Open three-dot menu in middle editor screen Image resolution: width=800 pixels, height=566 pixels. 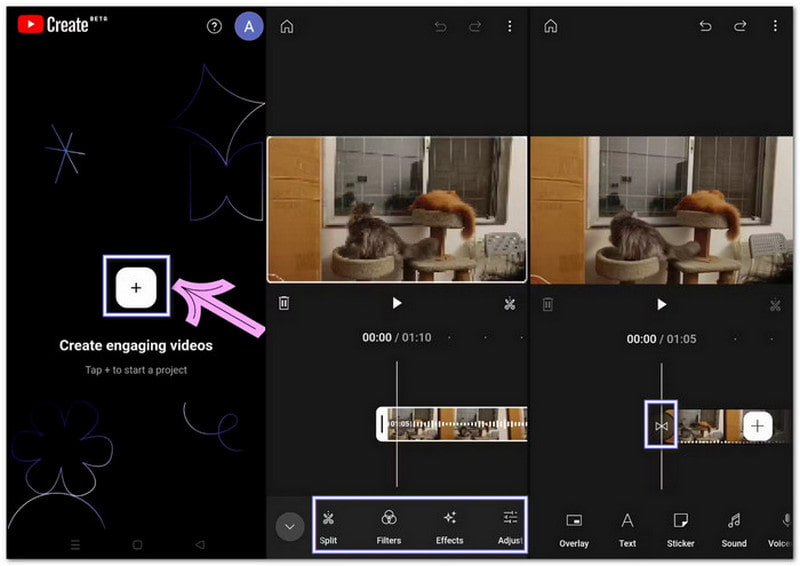pyautogui.click(x=509, y=26)
